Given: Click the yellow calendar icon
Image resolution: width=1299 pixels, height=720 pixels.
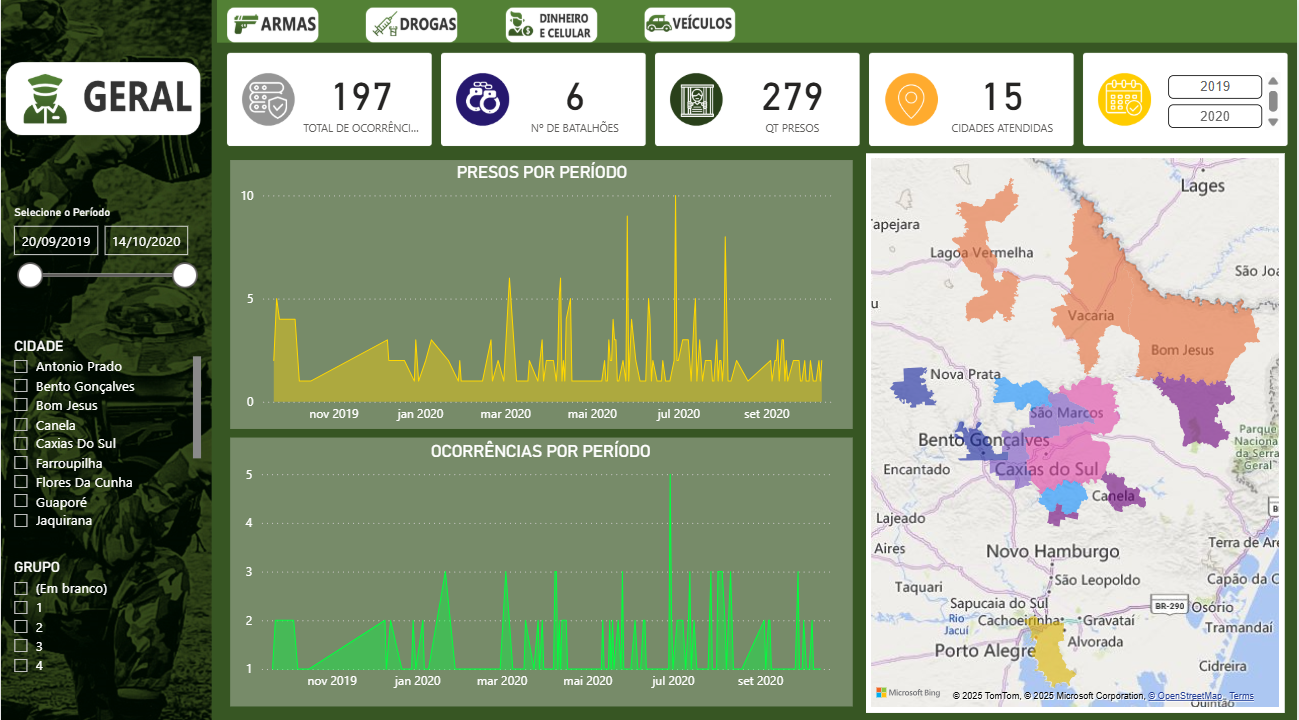Looking at the screenshot, I should click(1125, 100).
